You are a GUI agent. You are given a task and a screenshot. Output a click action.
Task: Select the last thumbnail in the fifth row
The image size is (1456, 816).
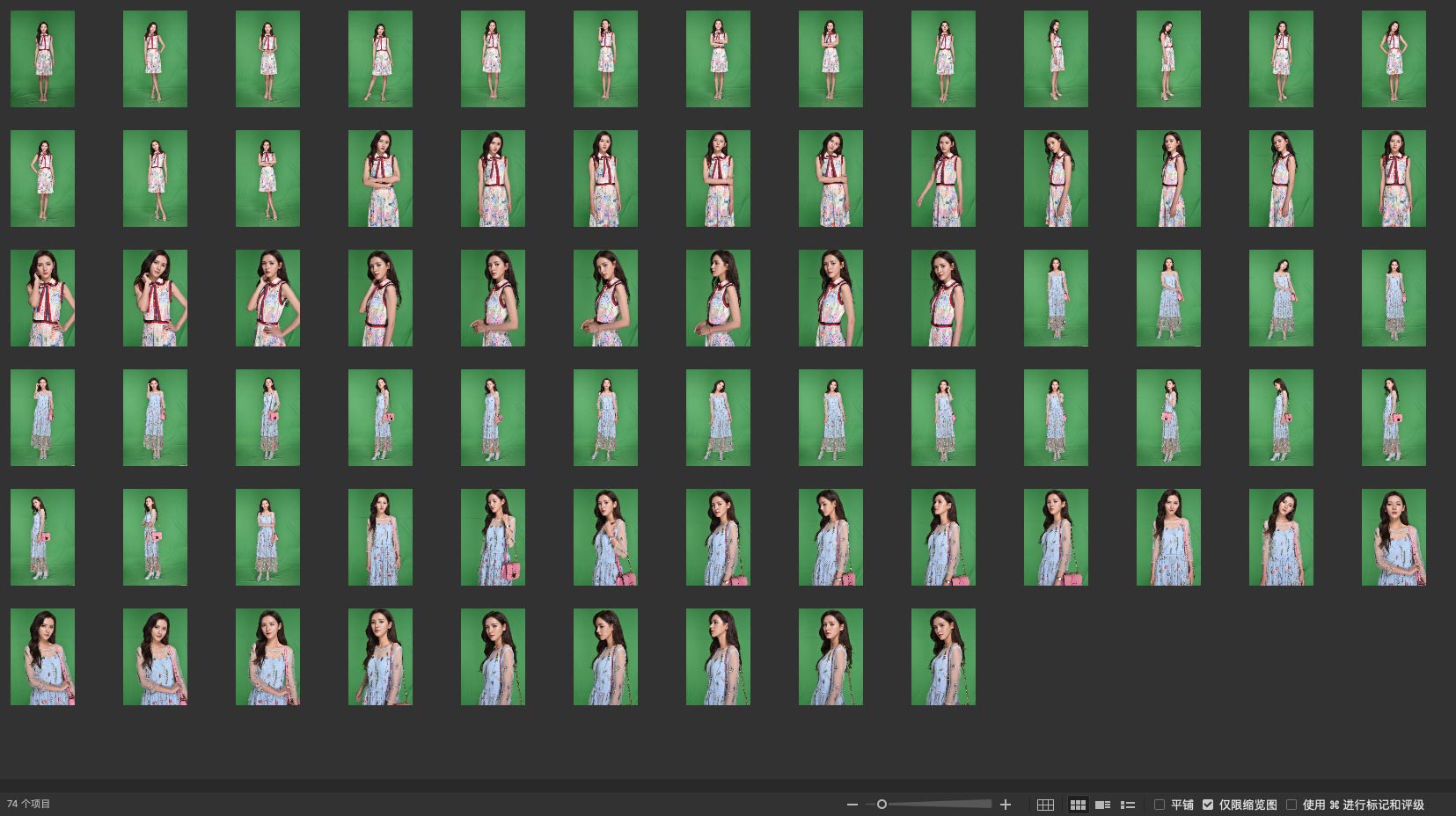tap(1394, 537)
